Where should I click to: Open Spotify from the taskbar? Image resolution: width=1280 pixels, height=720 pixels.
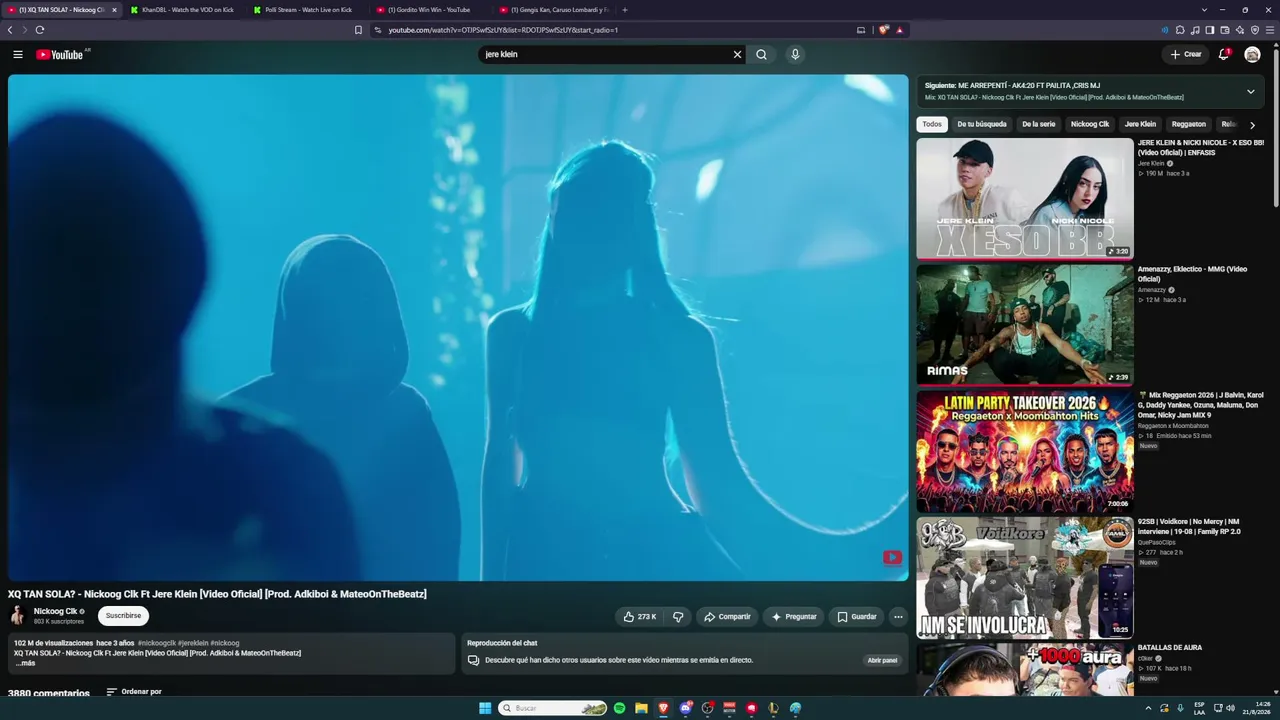(x=619, y=708)
